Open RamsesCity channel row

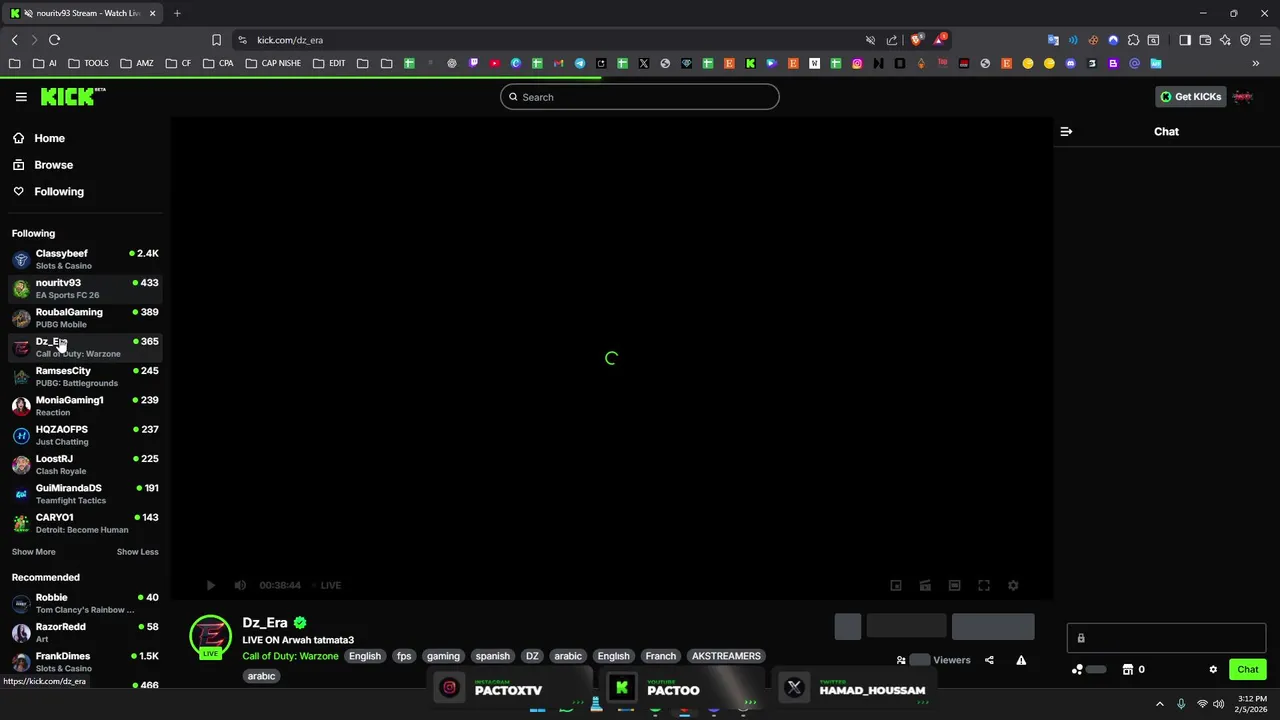coord(85,376)
